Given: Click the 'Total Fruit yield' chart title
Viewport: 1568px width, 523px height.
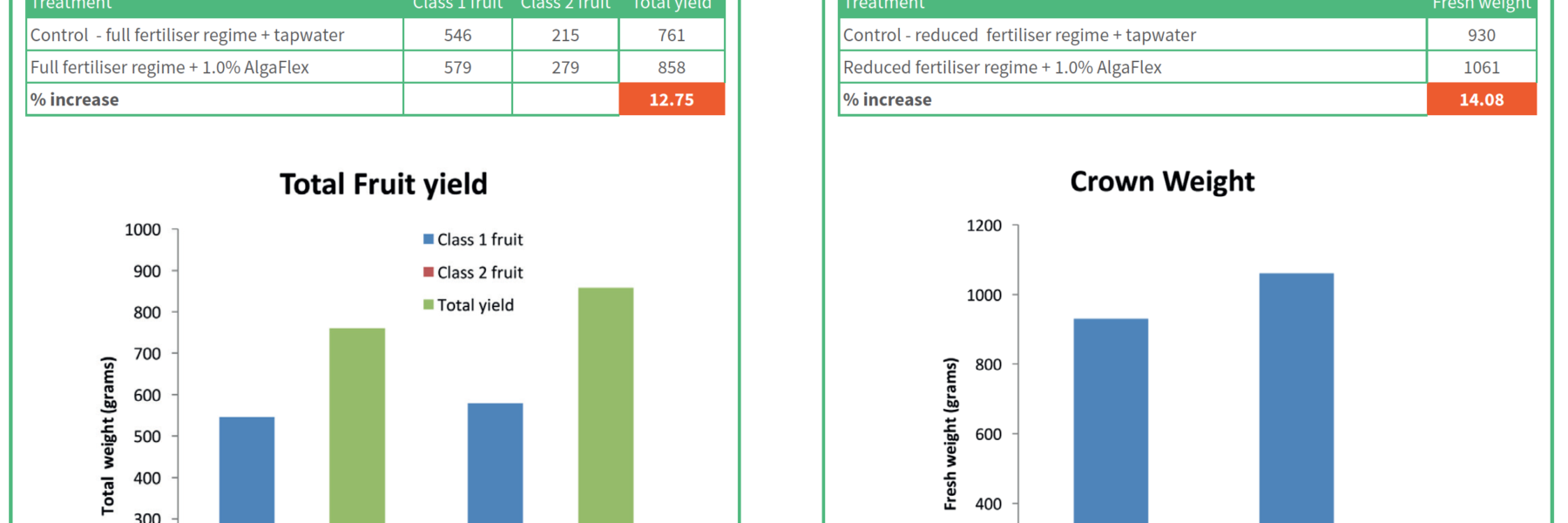Looking at the screenshot, I should pos(383,185).
